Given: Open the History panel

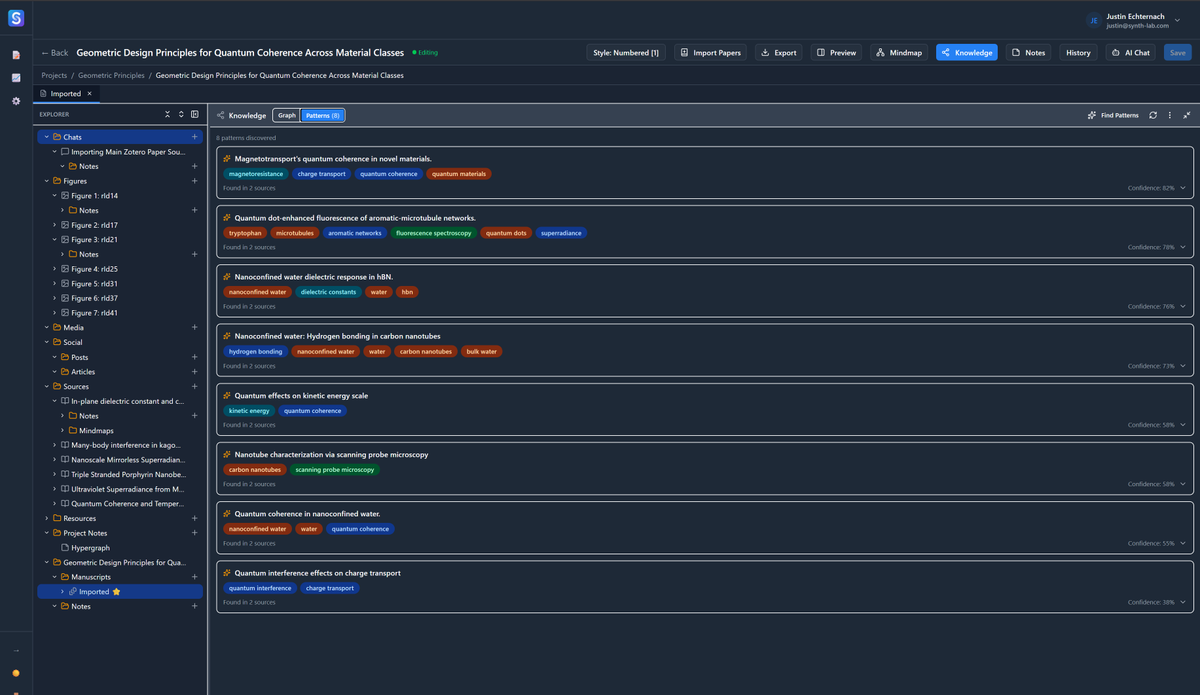Looking at the screenshot, I should [x=1078, y=52].
